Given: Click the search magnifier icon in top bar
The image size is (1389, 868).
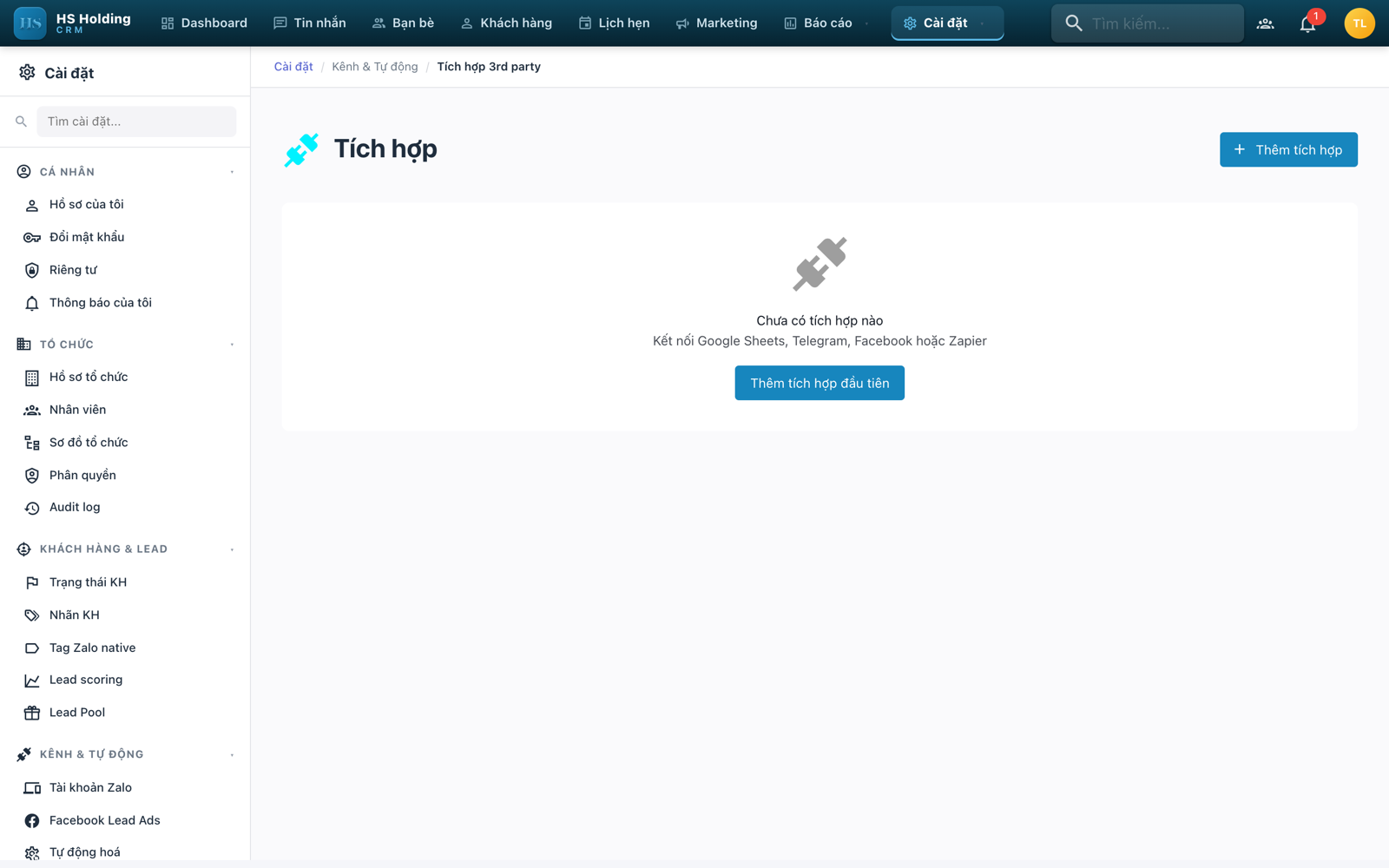Looking at the screenshot, I should 1074,23.
